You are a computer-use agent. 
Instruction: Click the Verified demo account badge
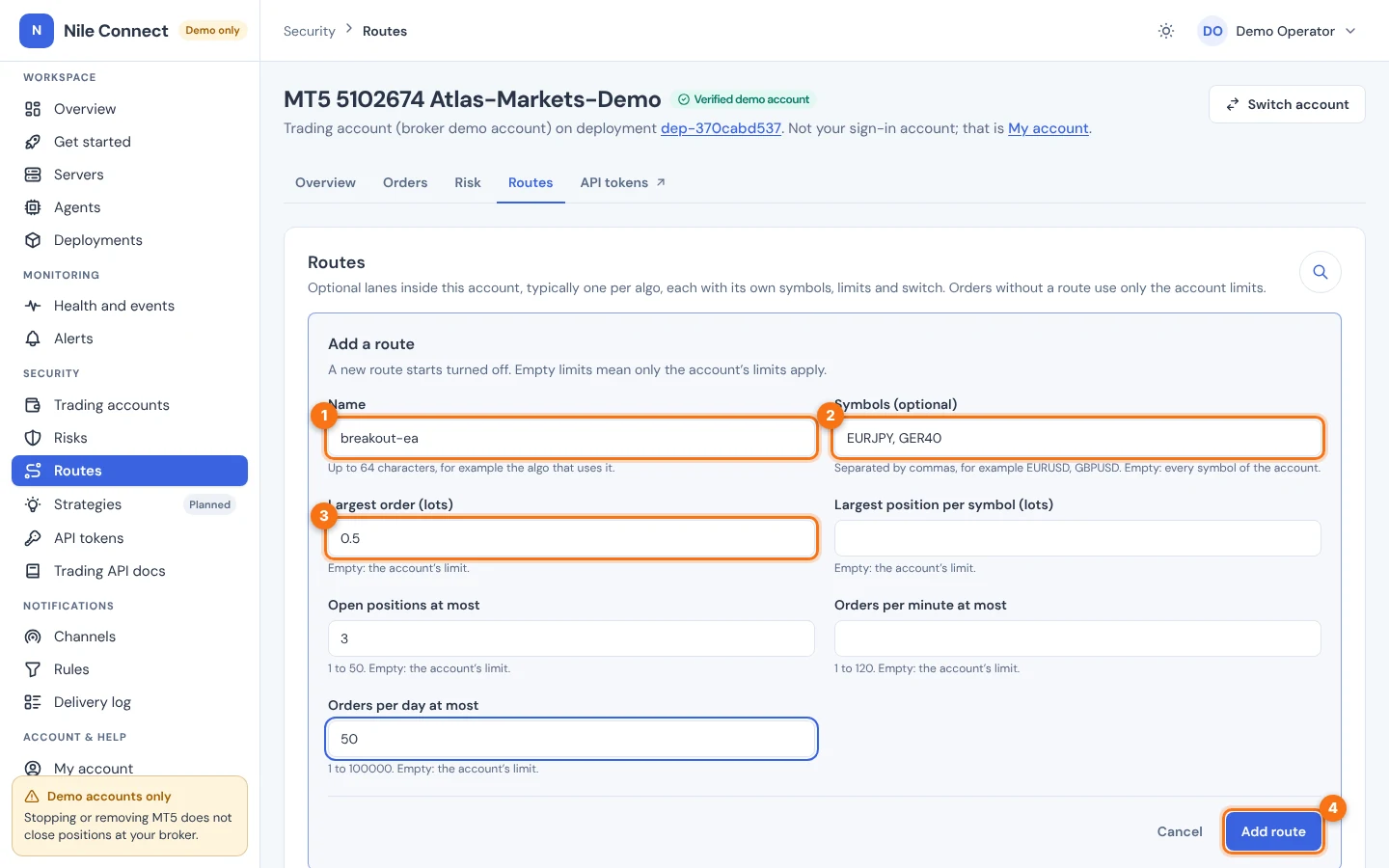pos(743,99)
